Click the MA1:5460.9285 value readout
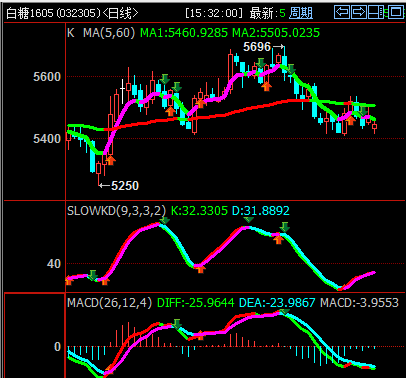This screenshot has height=378, width=406. point(184,33)
